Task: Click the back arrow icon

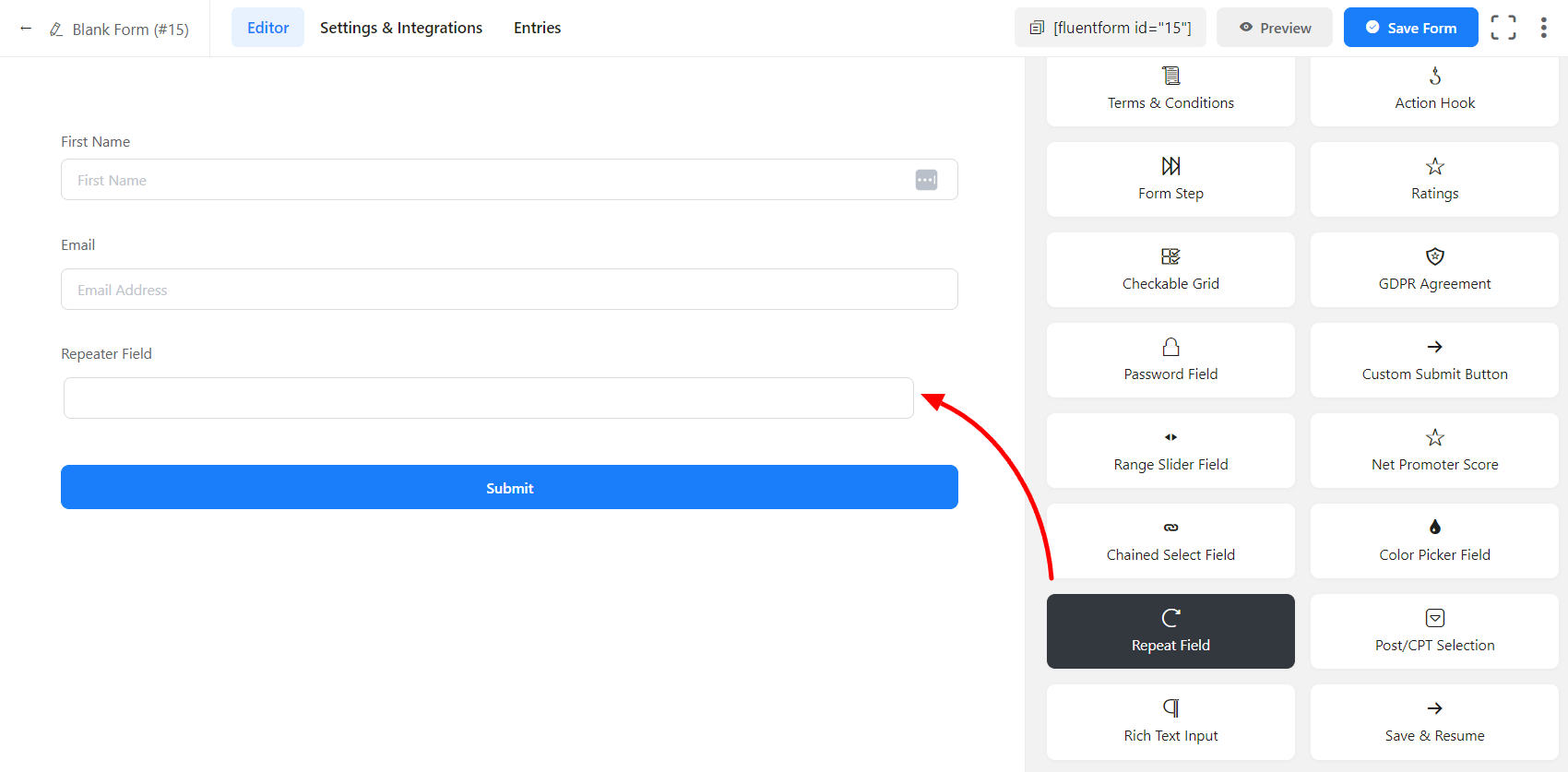Action: point(26,29)
